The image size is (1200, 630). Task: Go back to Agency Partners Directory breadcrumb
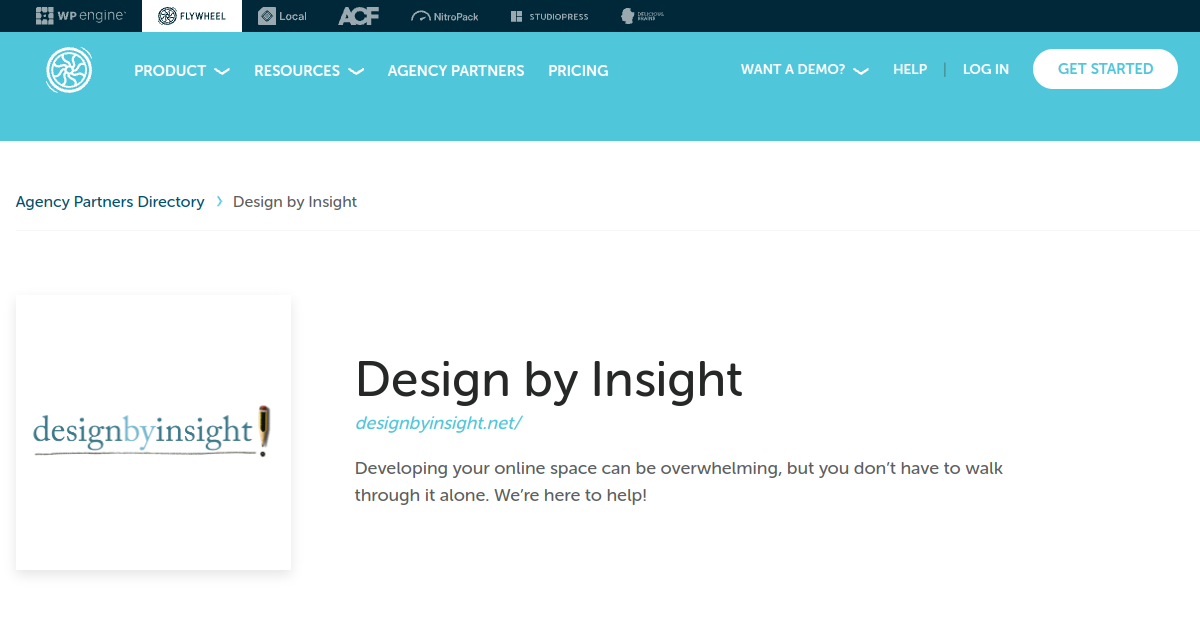[x=110, y=202]
